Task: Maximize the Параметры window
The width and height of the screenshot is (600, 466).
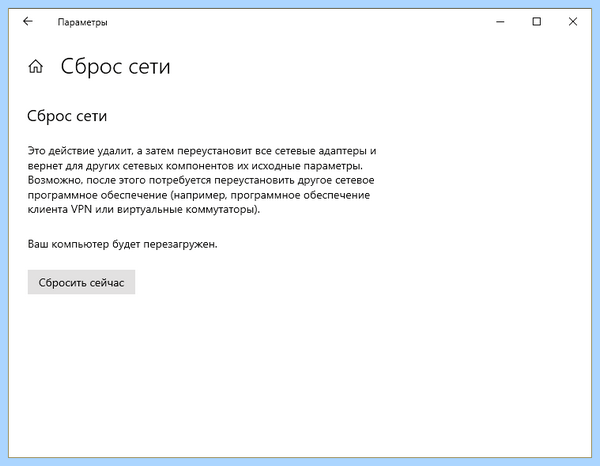Action: [x=536, y=22]
